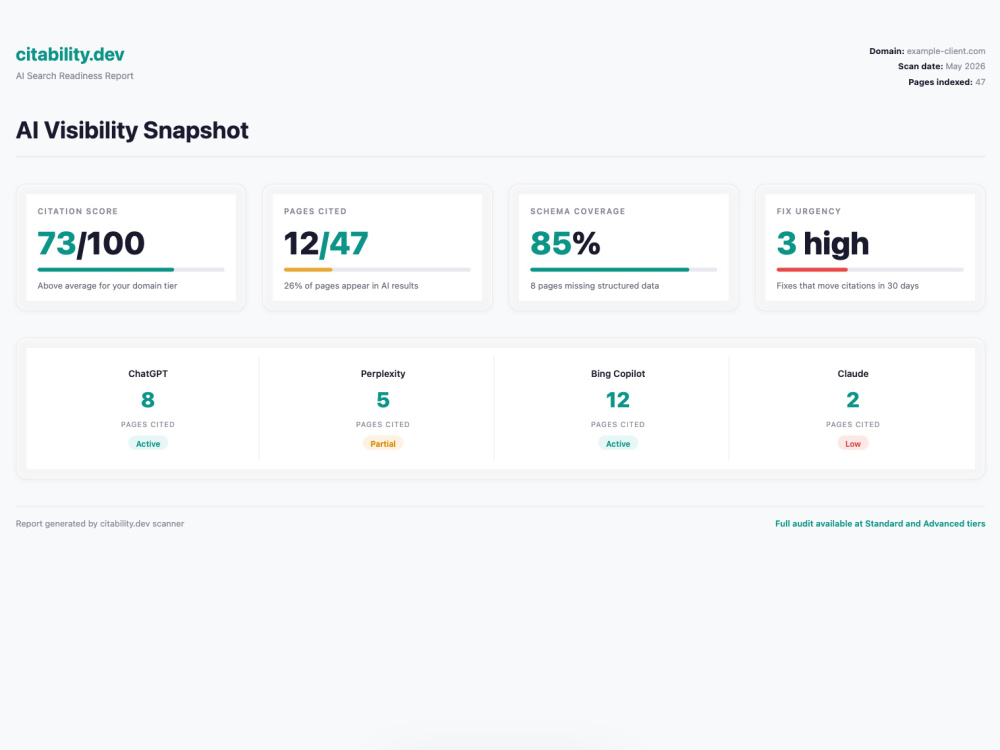Click the Scan date May 2026 line

pos(941,66)
